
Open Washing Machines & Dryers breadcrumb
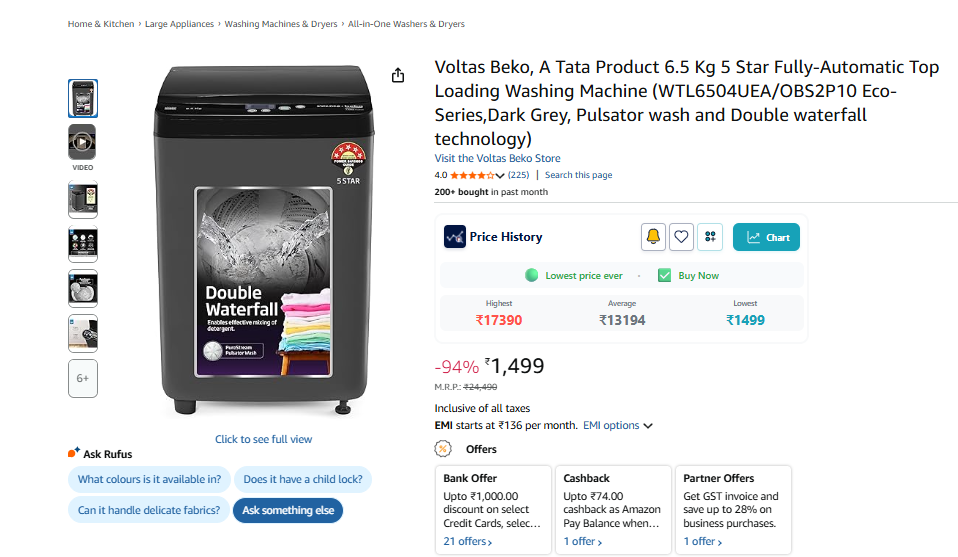[x=281, y=24]
